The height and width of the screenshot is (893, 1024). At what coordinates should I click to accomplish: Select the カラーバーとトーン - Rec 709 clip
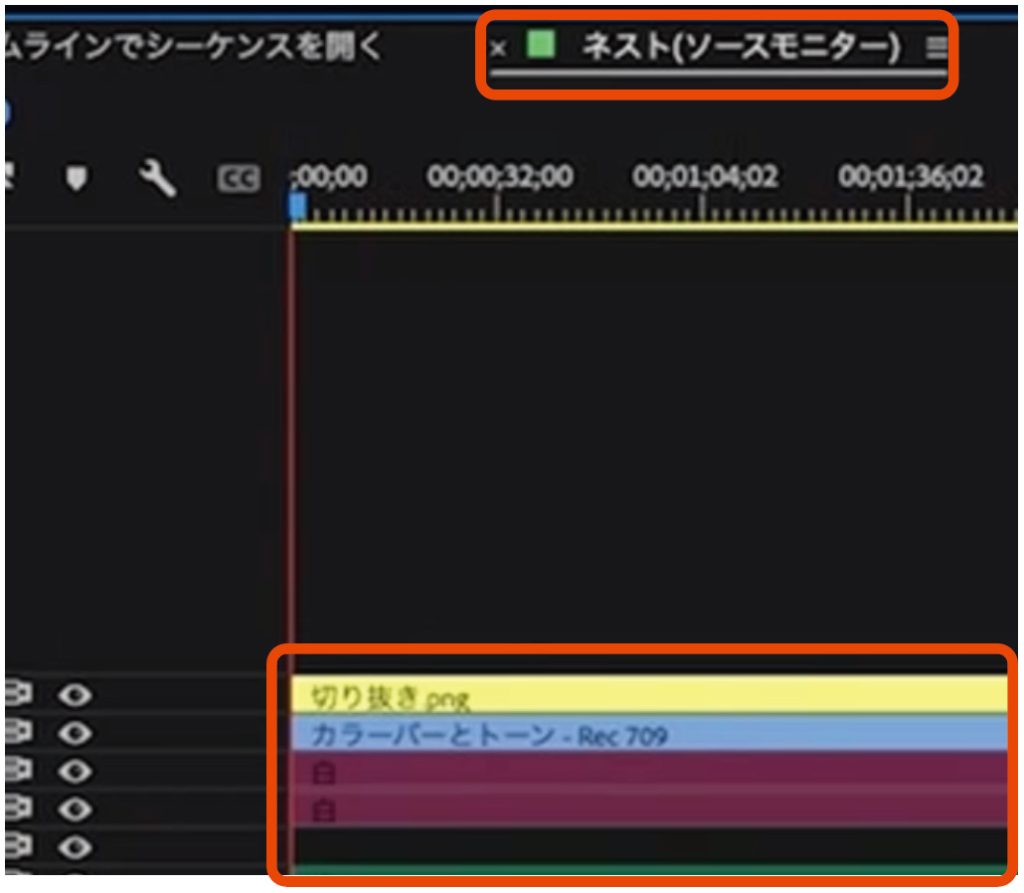(650, 735)
